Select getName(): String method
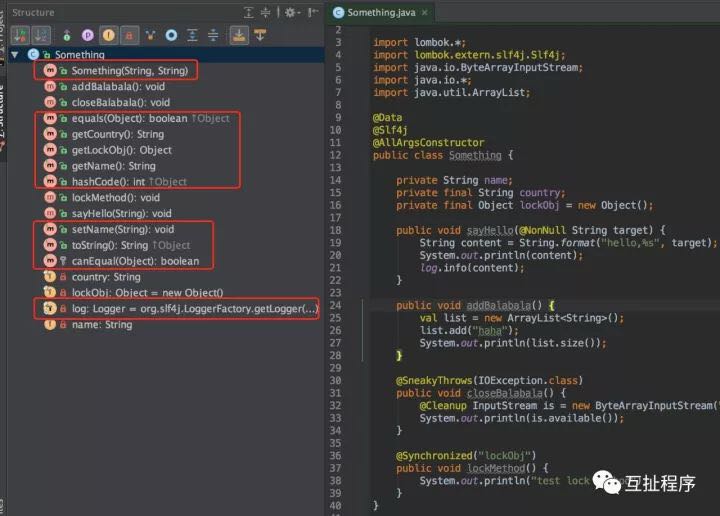The height and width of the screenshot is (516, 720). click(x=113, y=166)
